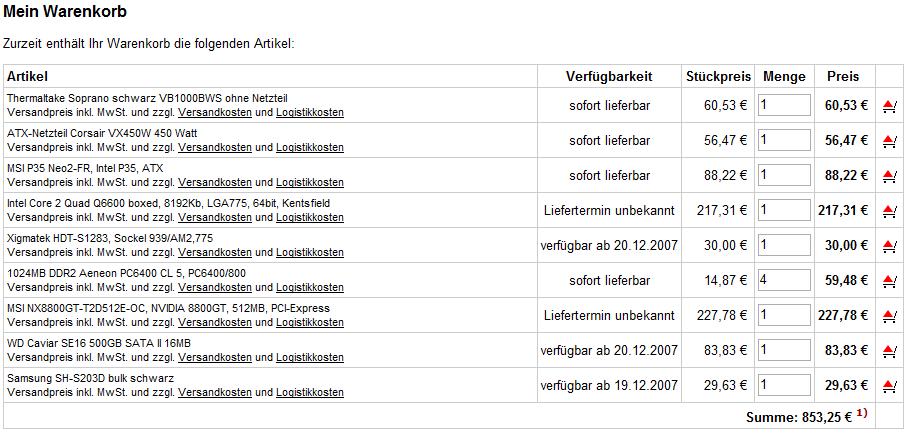This screenshot has height=433, width=909.
Task: Remove Corsair VX450W power supply from cart
Action: [889, 141]
